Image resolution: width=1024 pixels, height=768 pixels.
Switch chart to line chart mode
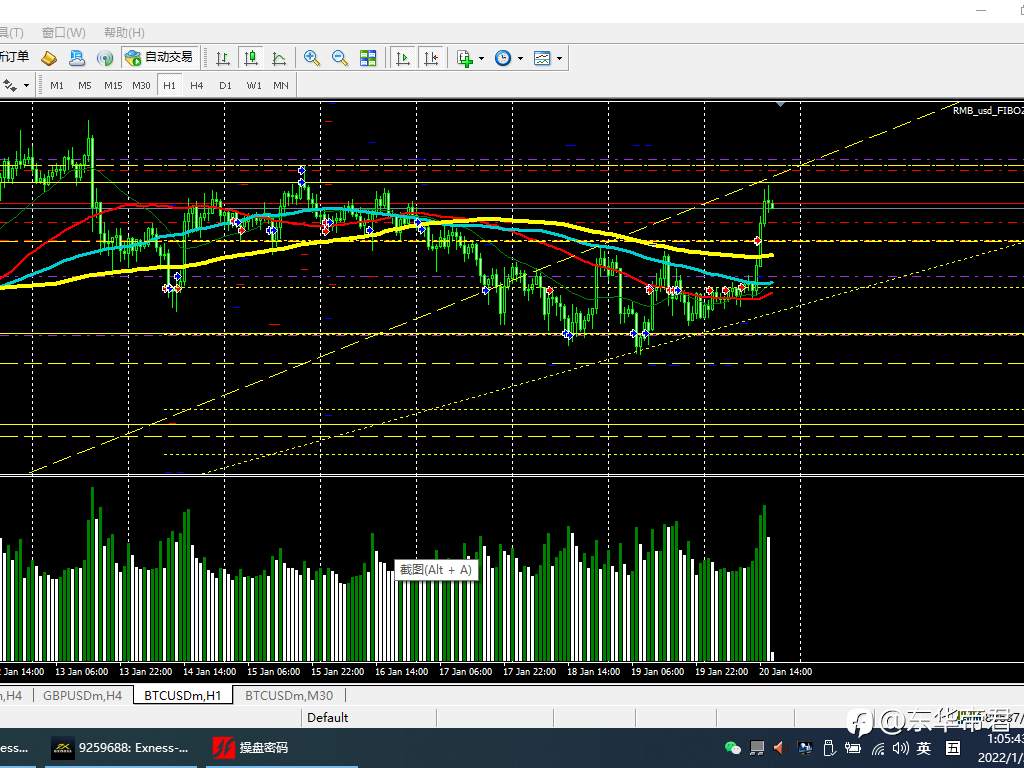[x=279, y=58]
